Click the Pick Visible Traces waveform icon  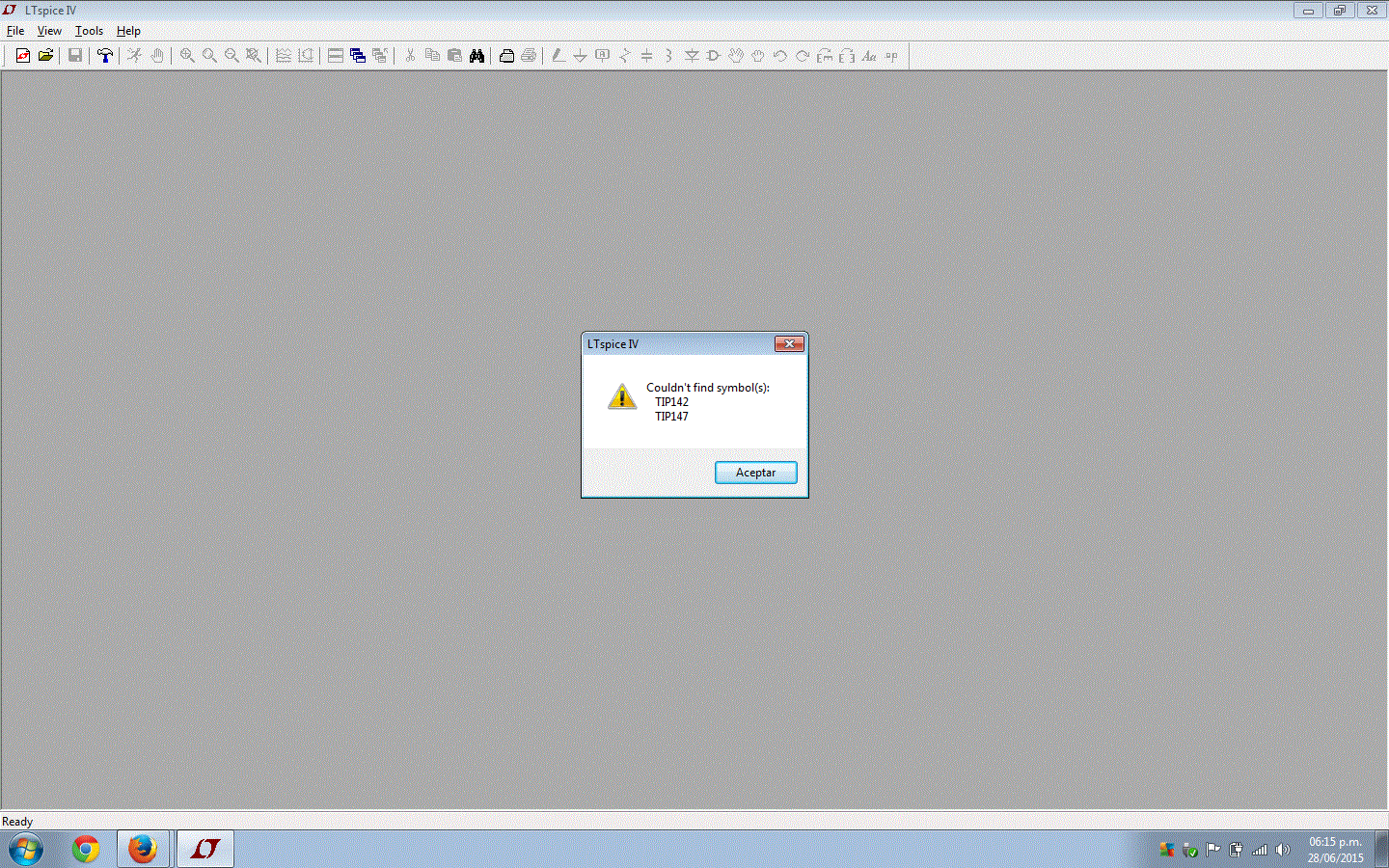tap(284, 56)
